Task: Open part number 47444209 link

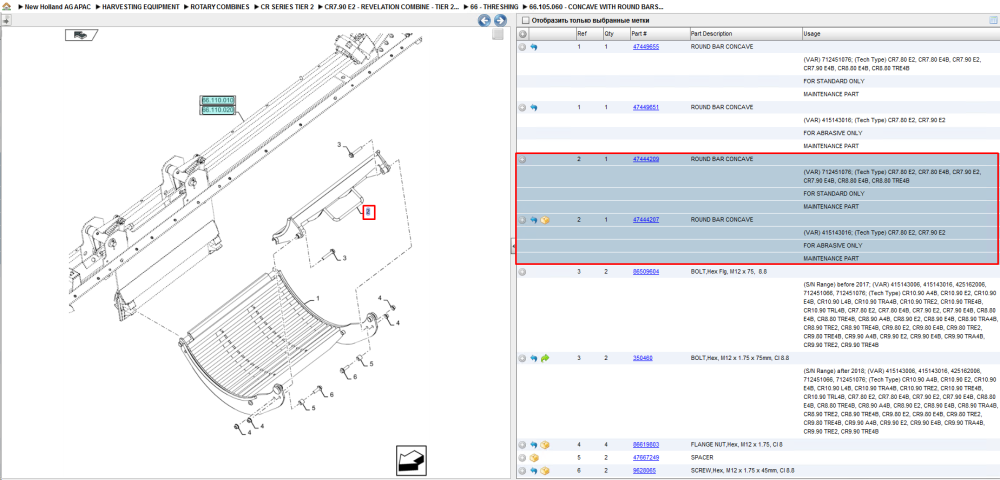Action: click(645, 159)
